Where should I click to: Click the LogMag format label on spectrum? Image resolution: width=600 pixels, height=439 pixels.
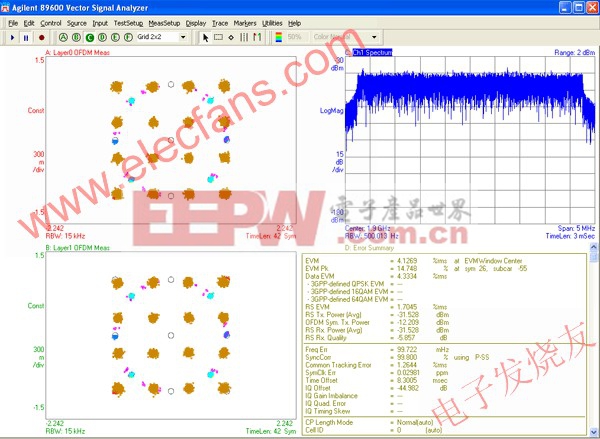point(332,111)
